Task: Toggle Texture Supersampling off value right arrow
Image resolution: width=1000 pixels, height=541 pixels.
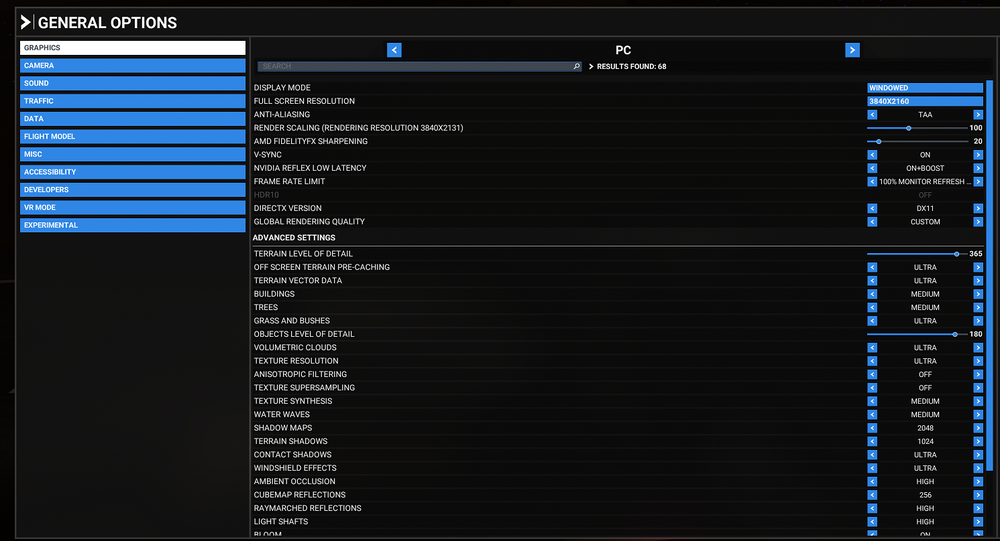Action: [x=978, y=388]
